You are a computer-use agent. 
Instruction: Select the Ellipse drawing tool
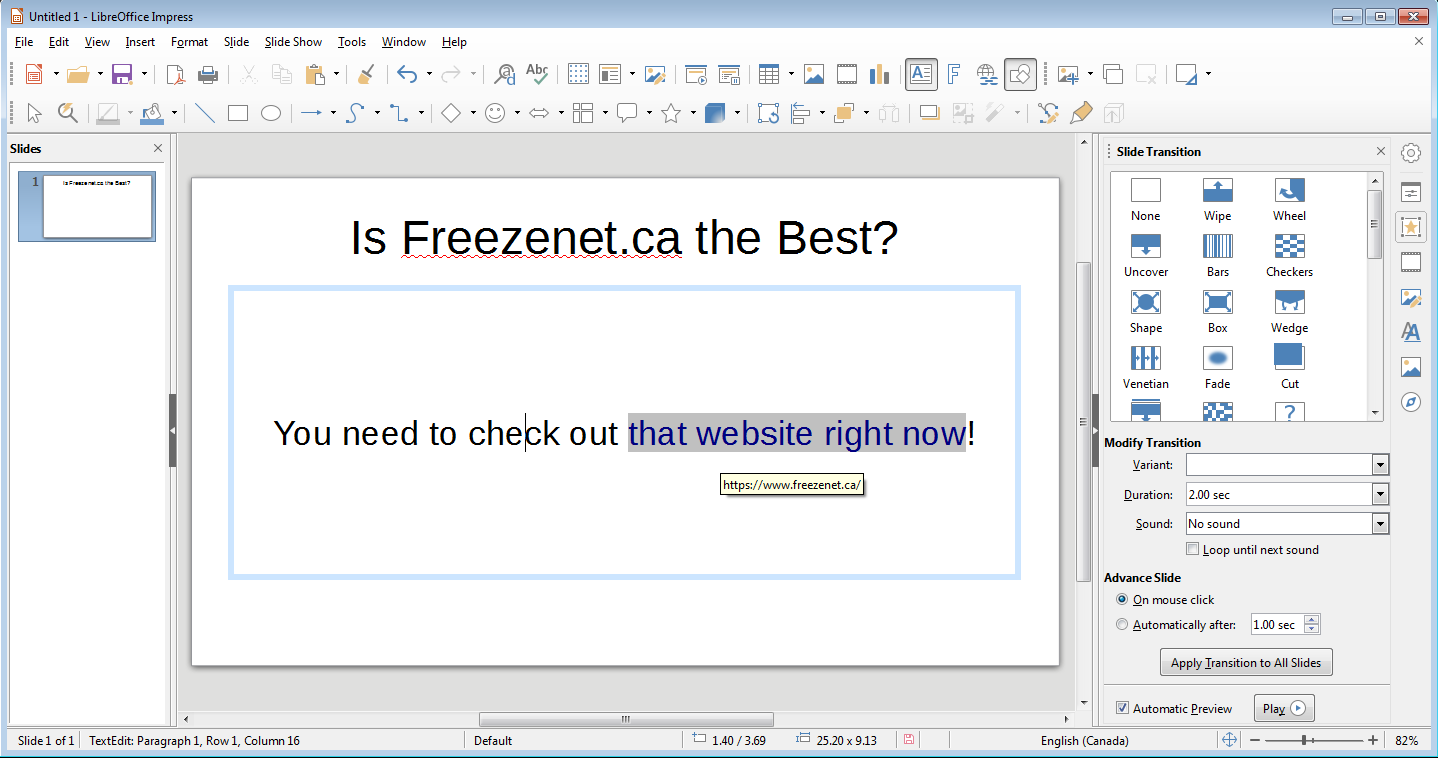[271, 113]
